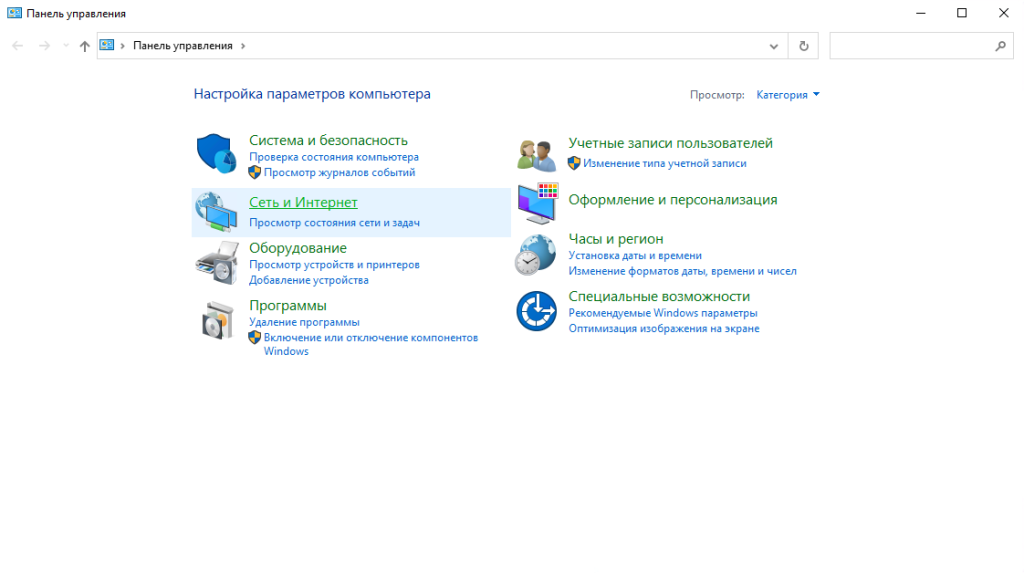
Task: Click shield icon beside Включение или отключение компонентов
Action: (x=255, y=338)
